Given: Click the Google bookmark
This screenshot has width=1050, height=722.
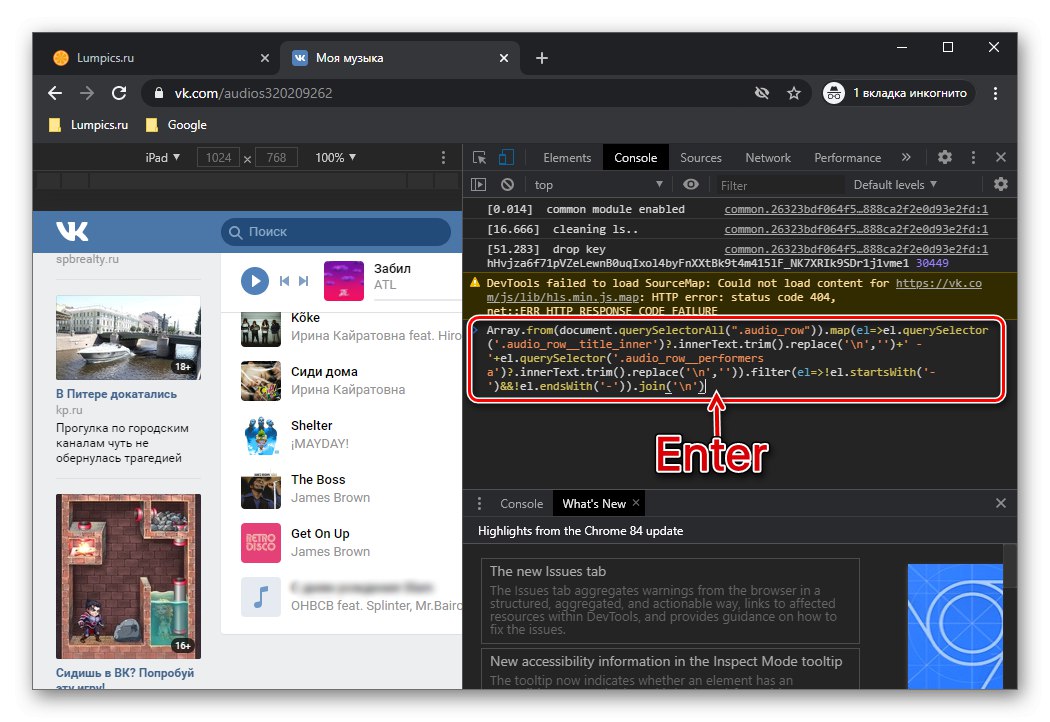Looking at the screenshot, I should [x=186, y=125].
